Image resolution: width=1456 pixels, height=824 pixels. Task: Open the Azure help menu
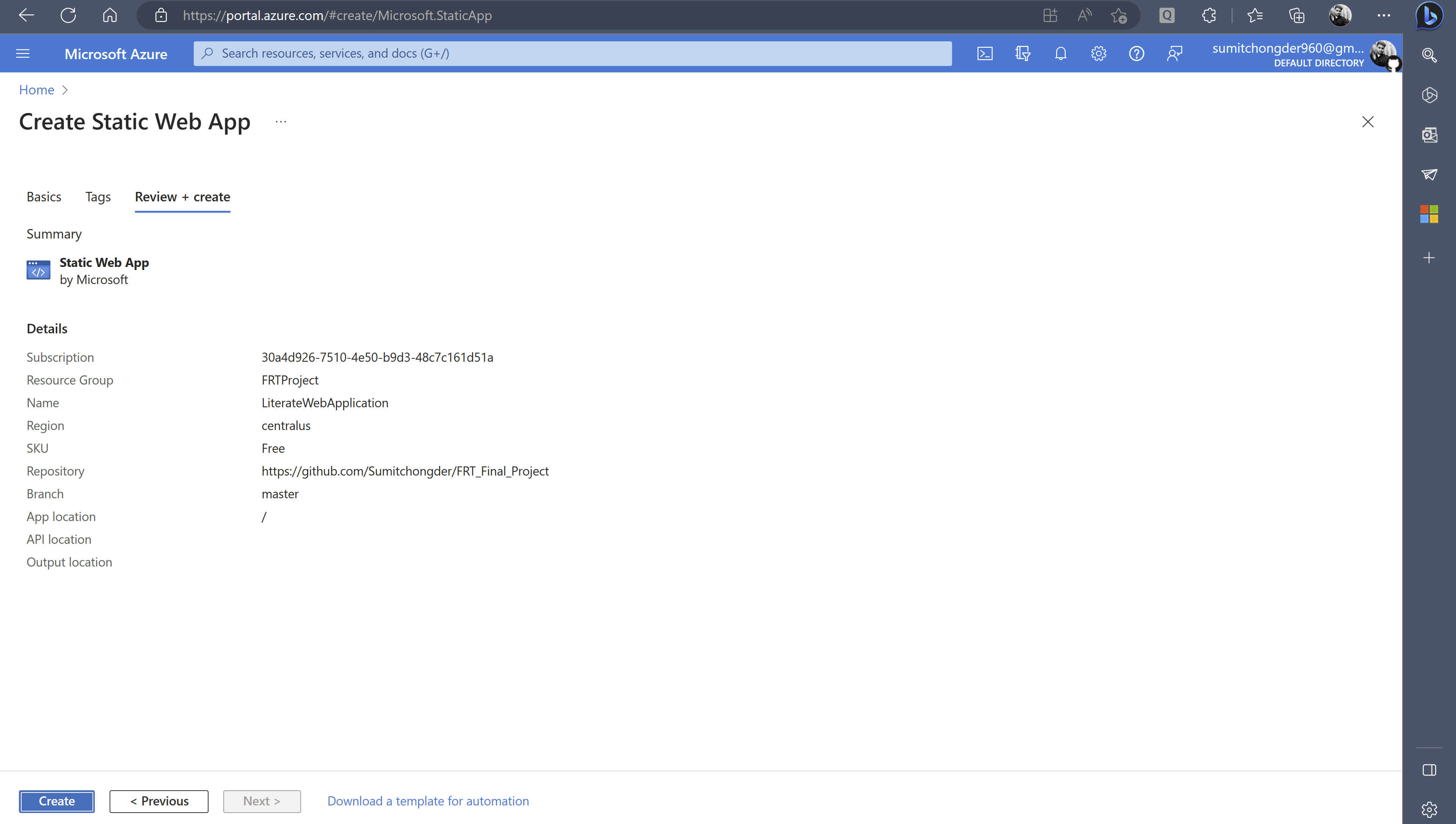point(1136,53)
